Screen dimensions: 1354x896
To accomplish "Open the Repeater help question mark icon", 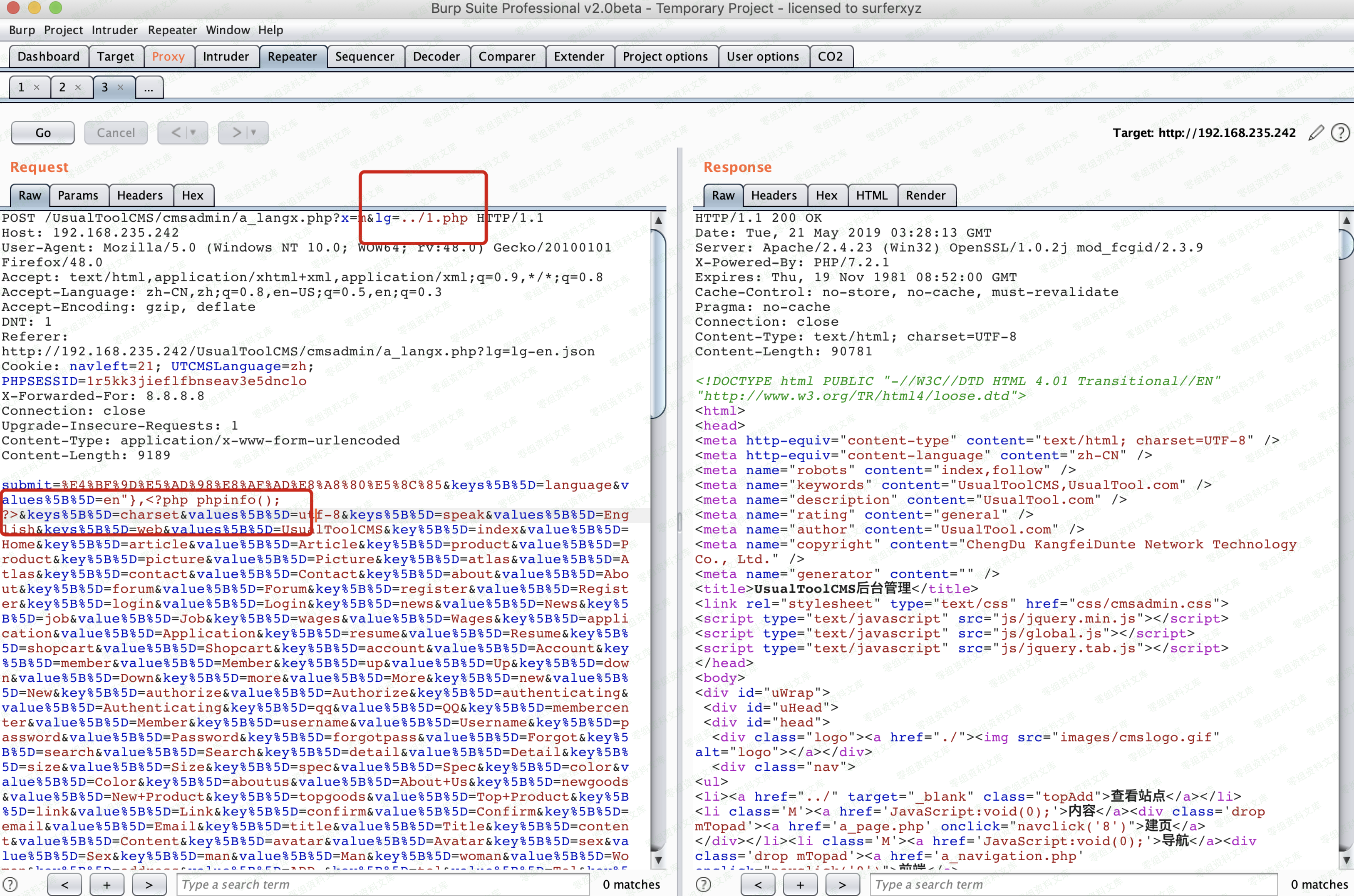I will 1340,133.
